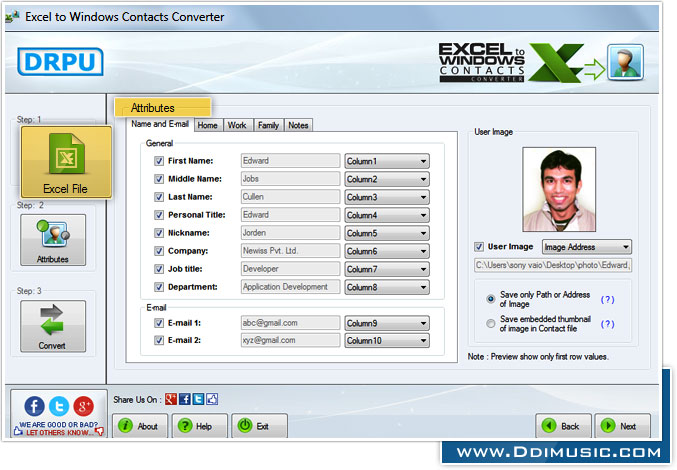Uncheck the Middle Name checkbox
The width and height of the screenshot is (677, 470).
point(159,179)
